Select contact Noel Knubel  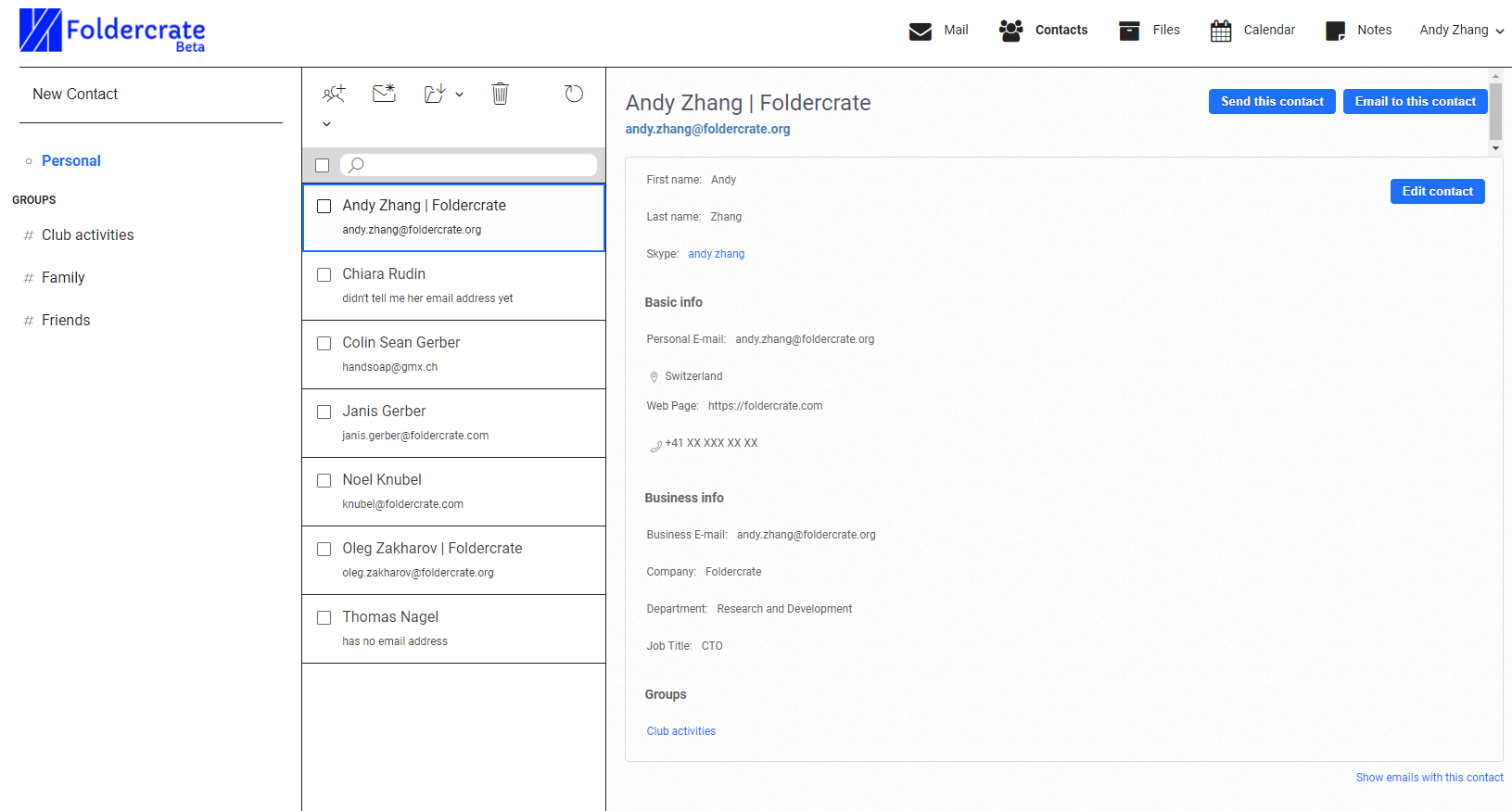tap(453, 492)
